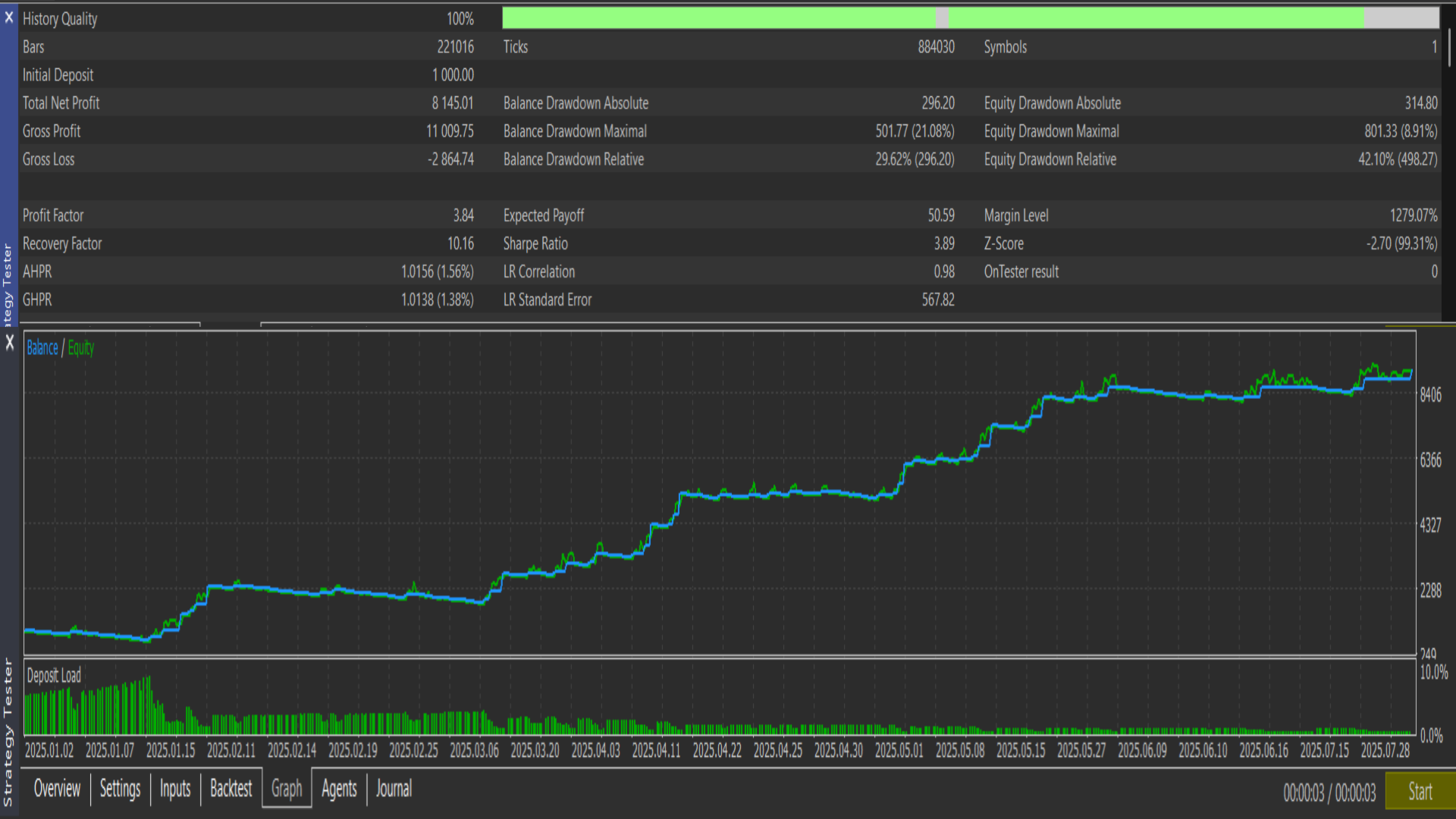Close the backtest statistics panel

point(9,17)
